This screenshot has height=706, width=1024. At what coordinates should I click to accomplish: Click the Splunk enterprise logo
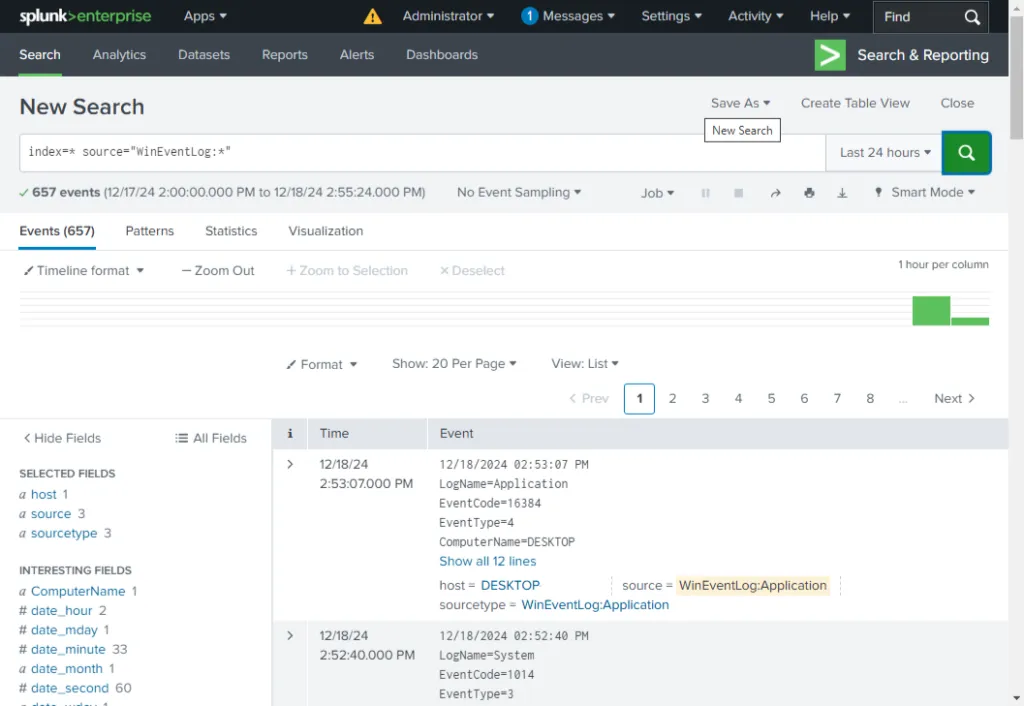[85, 16]
